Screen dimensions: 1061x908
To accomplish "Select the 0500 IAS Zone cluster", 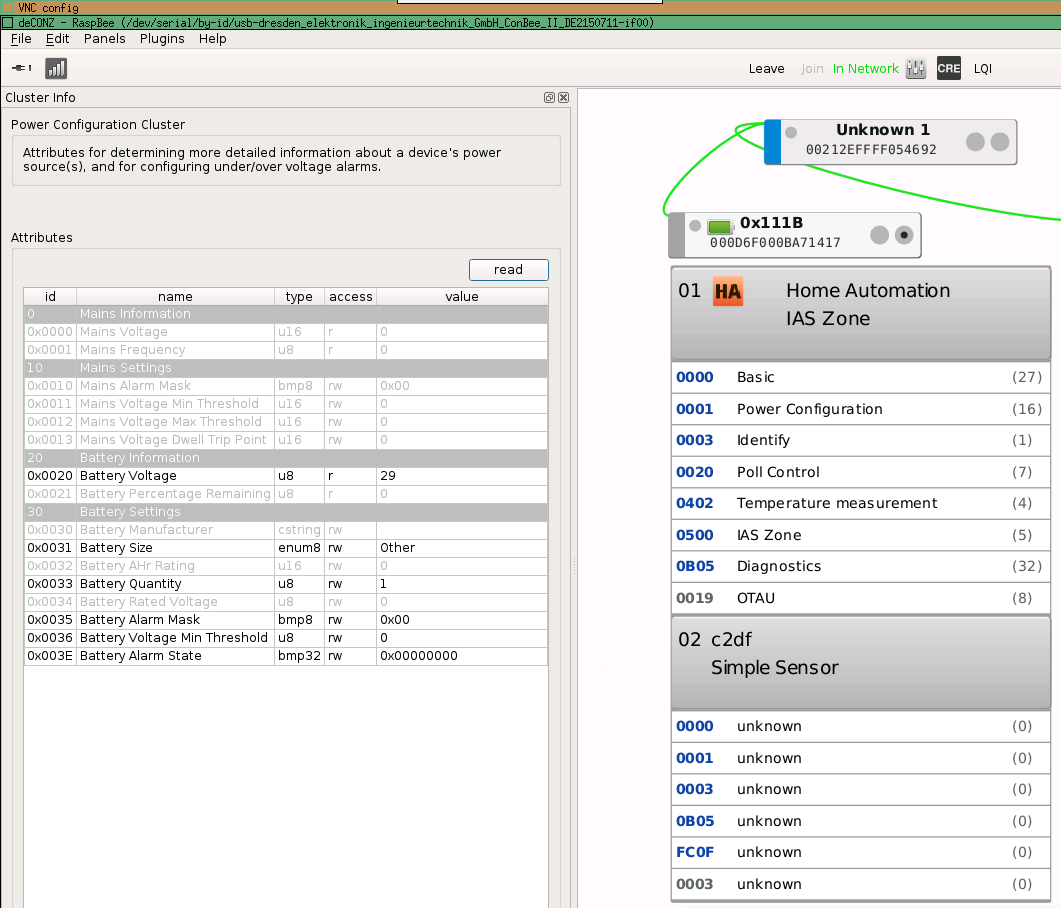I will (861, 535).
